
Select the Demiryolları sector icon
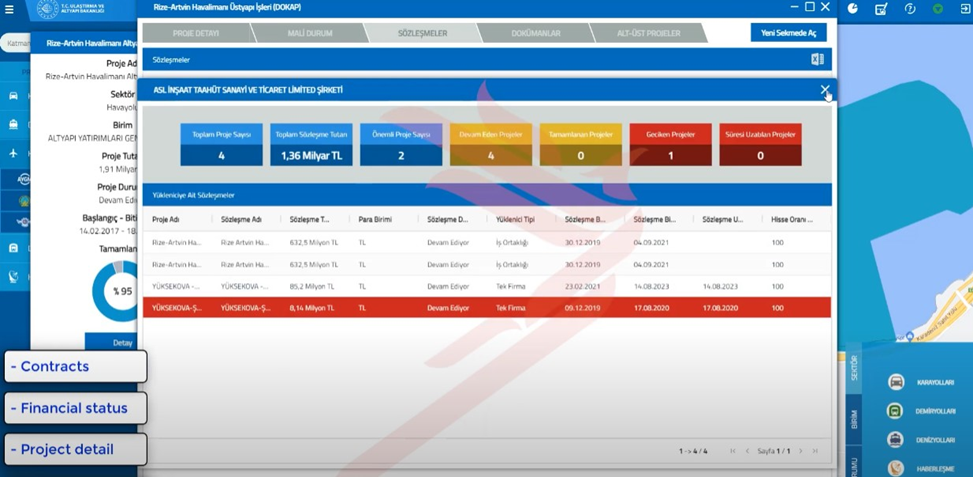(896, 411)
